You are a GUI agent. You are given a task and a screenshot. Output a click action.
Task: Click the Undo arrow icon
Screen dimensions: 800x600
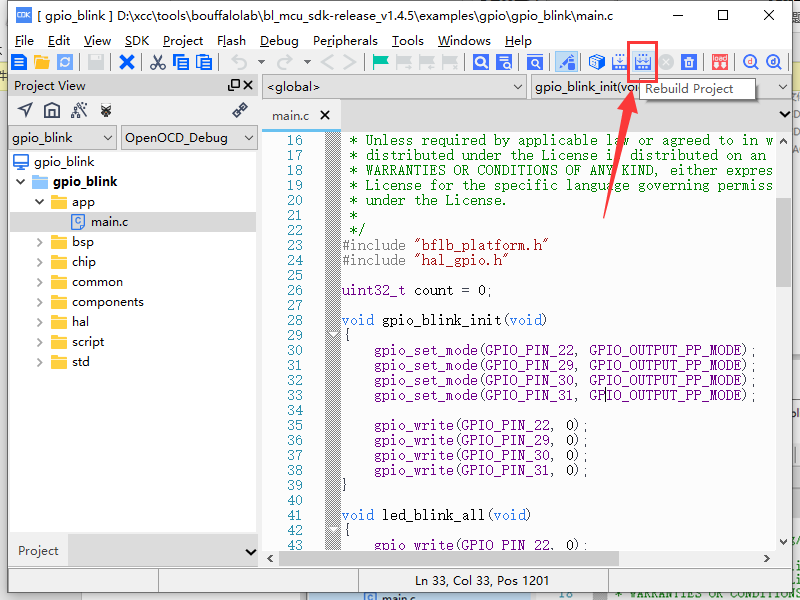(x=239, y=62)
